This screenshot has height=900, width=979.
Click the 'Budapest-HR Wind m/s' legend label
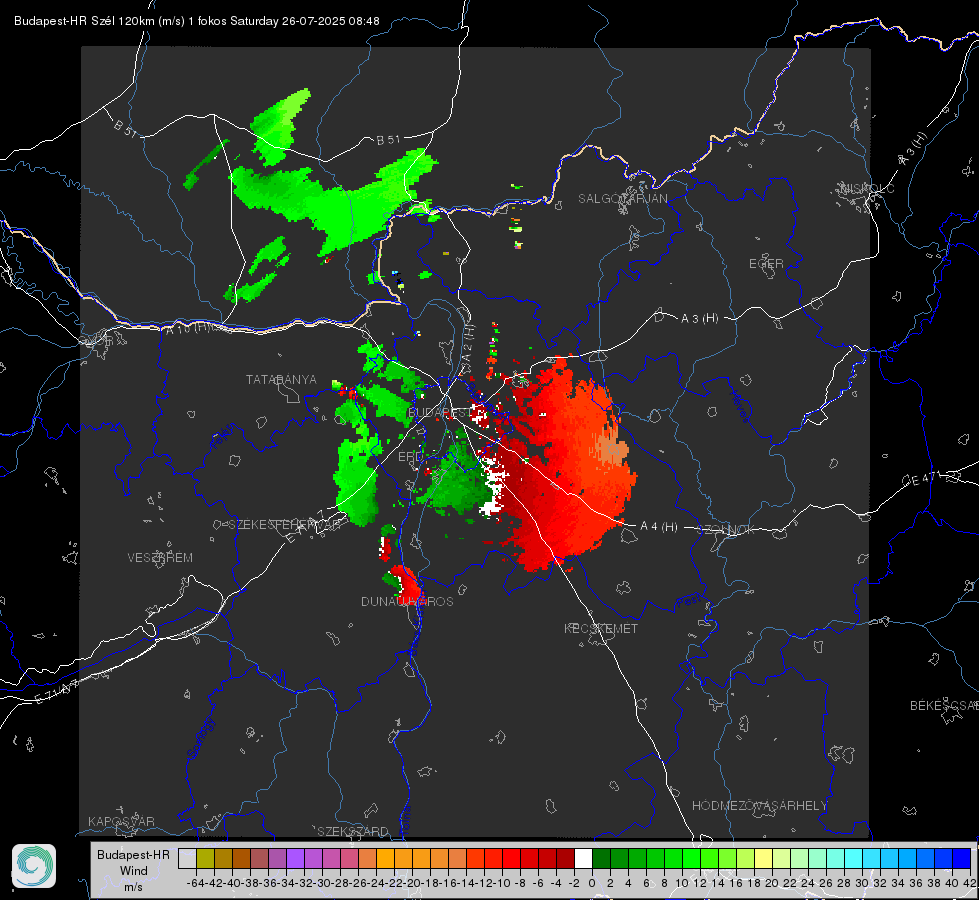point(134,871)
